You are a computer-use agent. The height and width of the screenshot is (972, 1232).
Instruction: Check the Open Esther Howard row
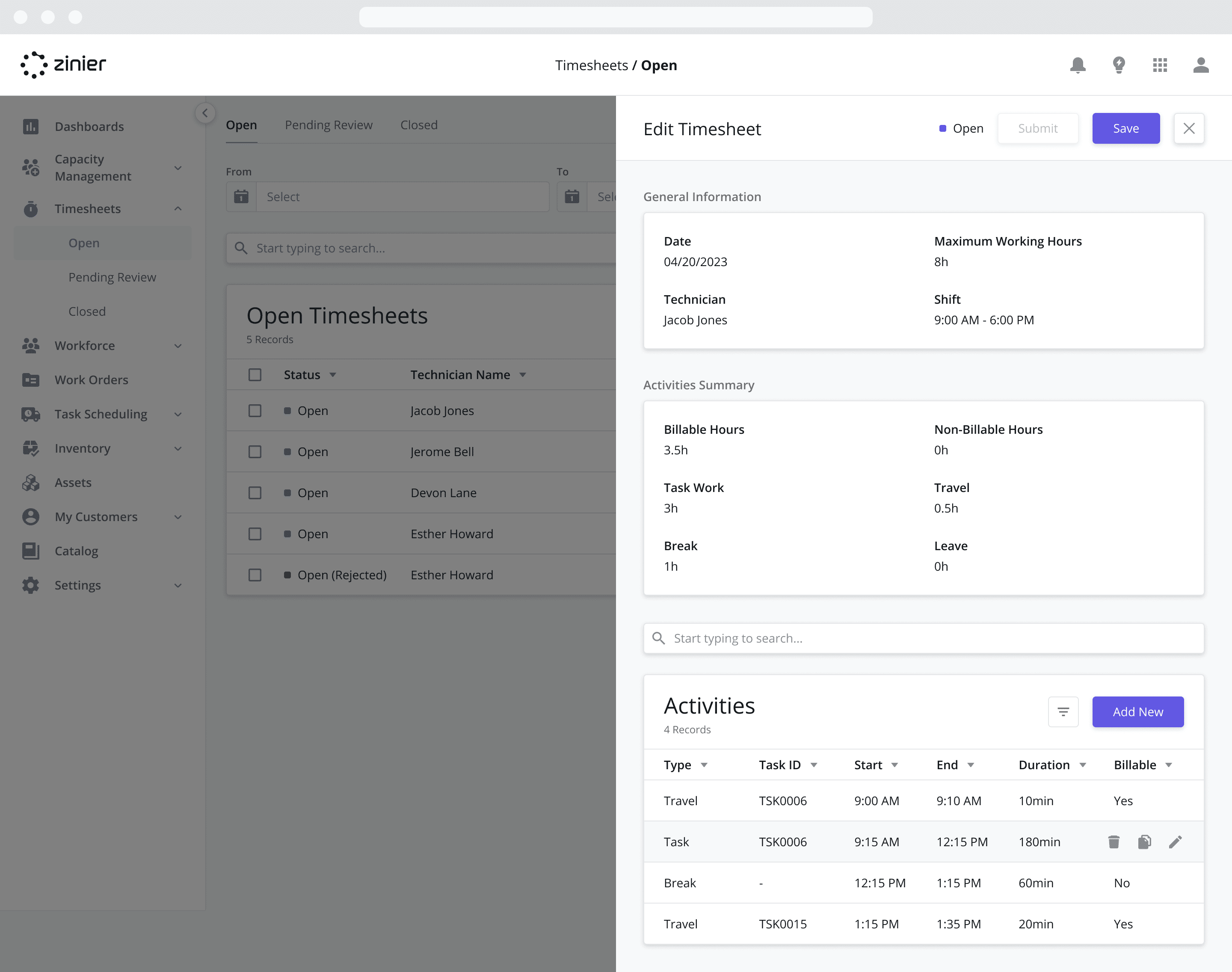[255, 534]
